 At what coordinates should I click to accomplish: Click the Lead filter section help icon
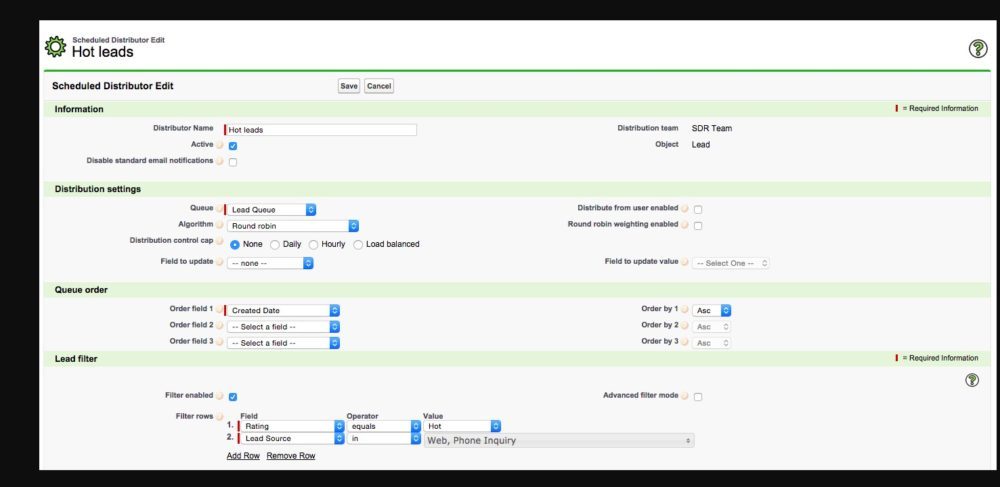pyautogui.click(x=971, y=380)
